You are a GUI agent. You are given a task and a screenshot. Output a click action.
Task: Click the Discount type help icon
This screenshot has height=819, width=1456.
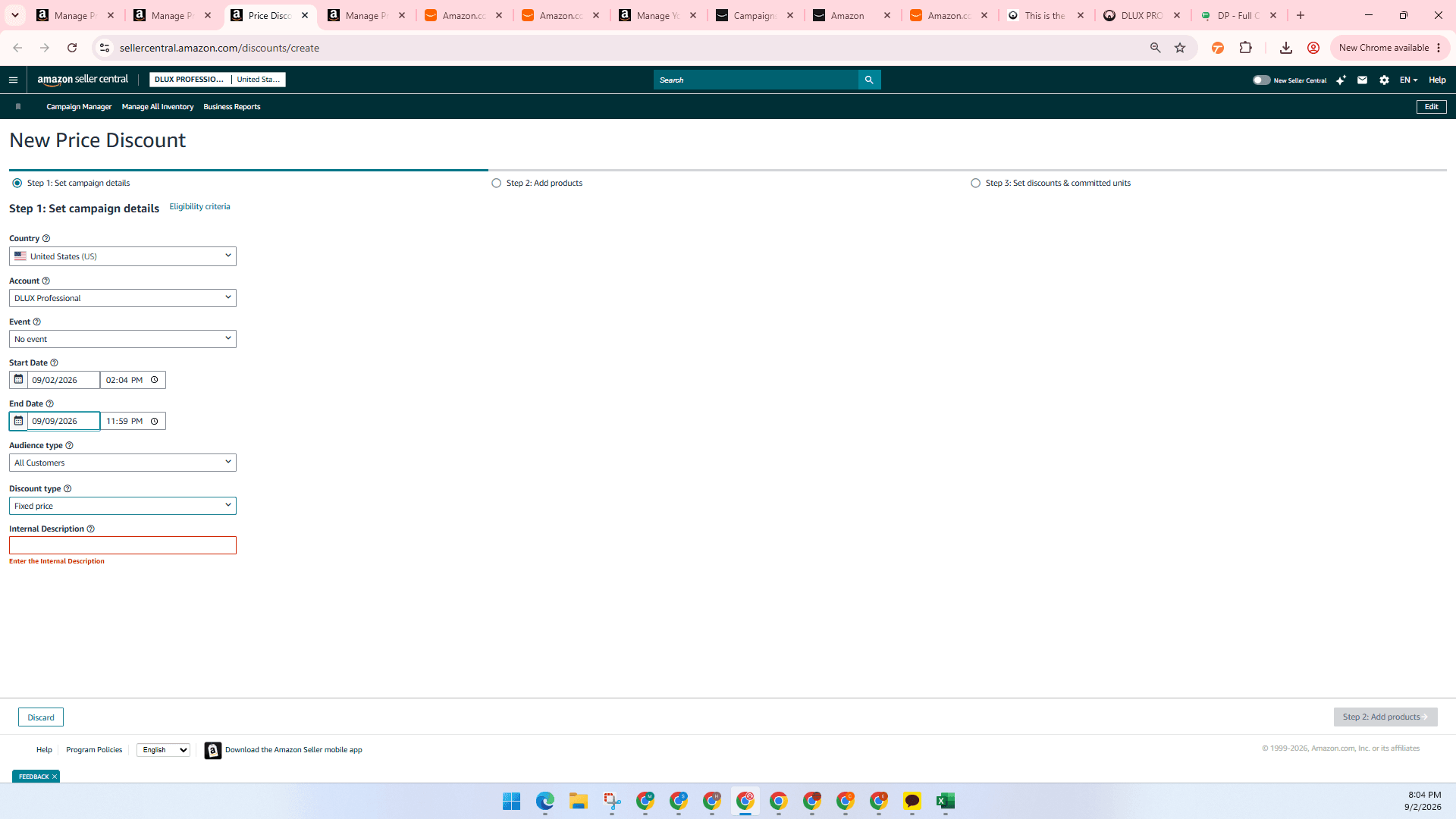pyautogui.click(x=67, y=488)
